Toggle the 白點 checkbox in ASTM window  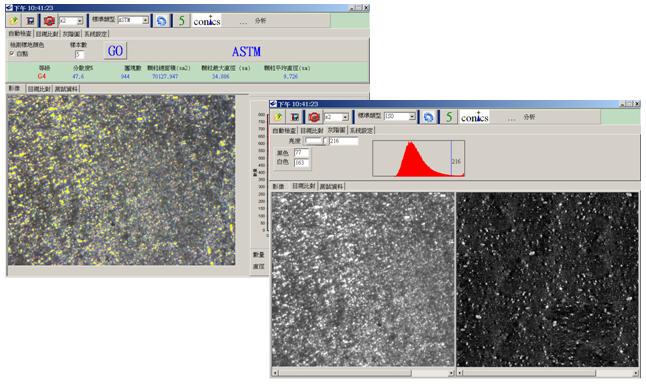point(12,54)
